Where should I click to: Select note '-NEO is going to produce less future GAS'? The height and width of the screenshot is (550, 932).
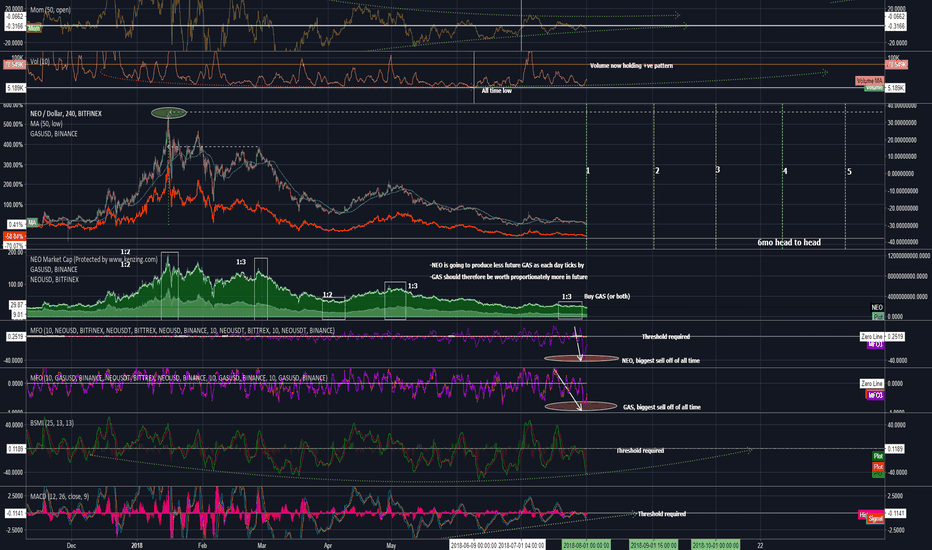pos(506,265)
